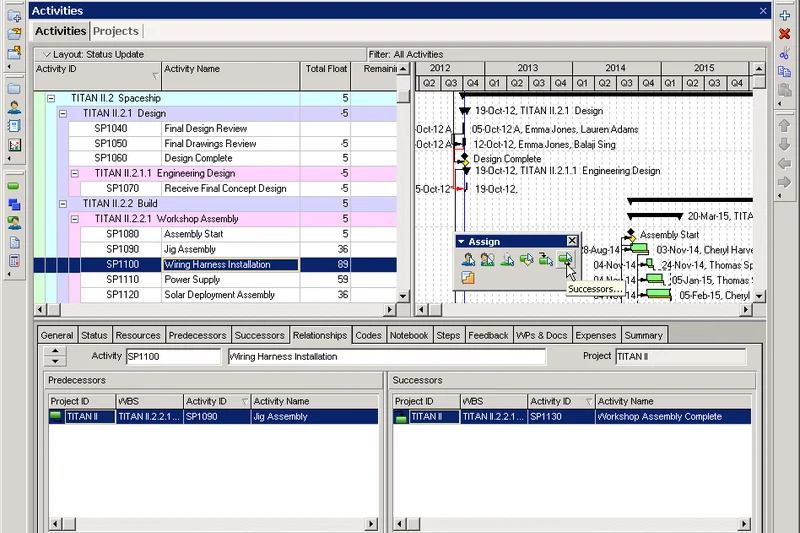Viewport: 800px width, 533px height.
Task: Click the Expenses calculator icon in sidebar
Action: click(x=14, y=261)
